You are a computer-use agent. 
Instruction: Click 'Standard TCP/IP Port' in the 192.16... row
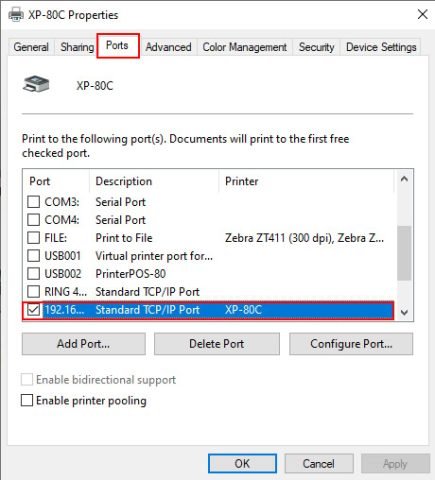click(x=148, y=310)
